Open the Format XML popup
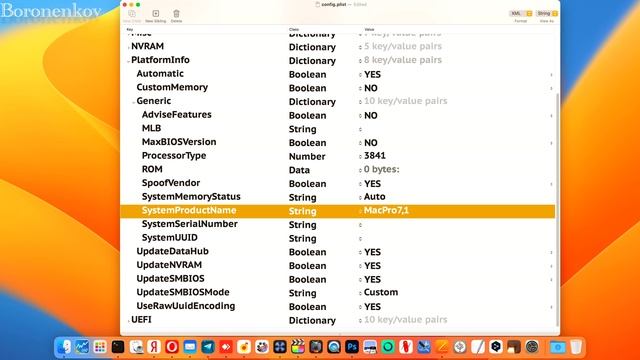 pos(521,13)
